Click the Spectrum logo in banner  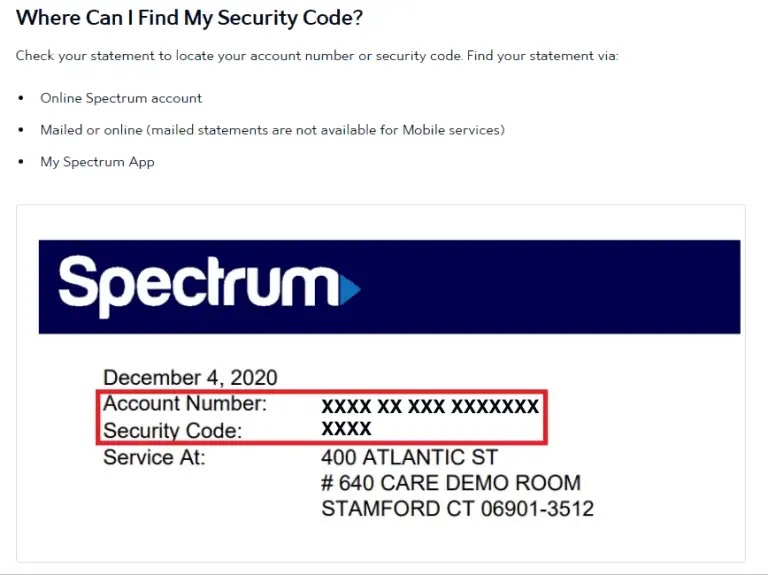tap(209, 287)
